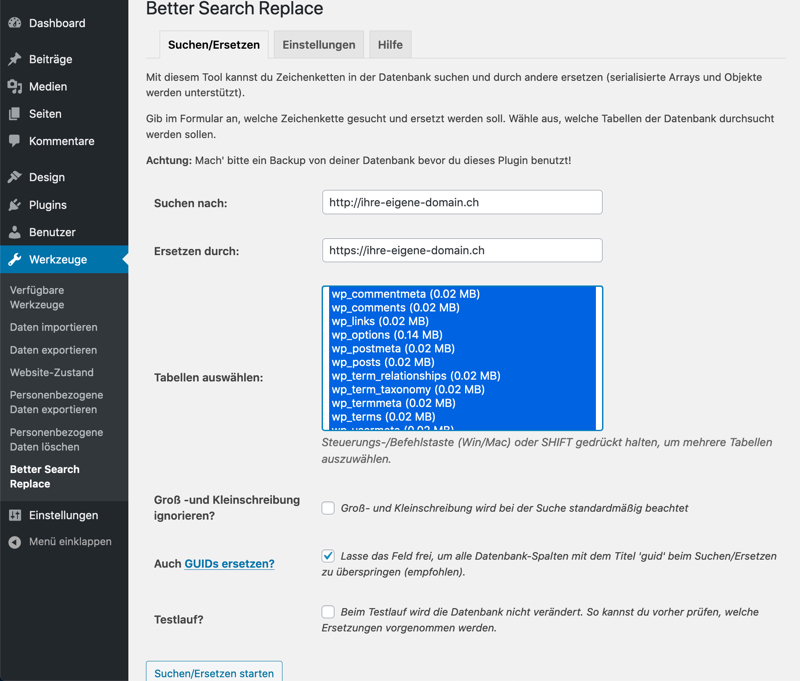Open Better Search Replace submenu item

point(45,476)
